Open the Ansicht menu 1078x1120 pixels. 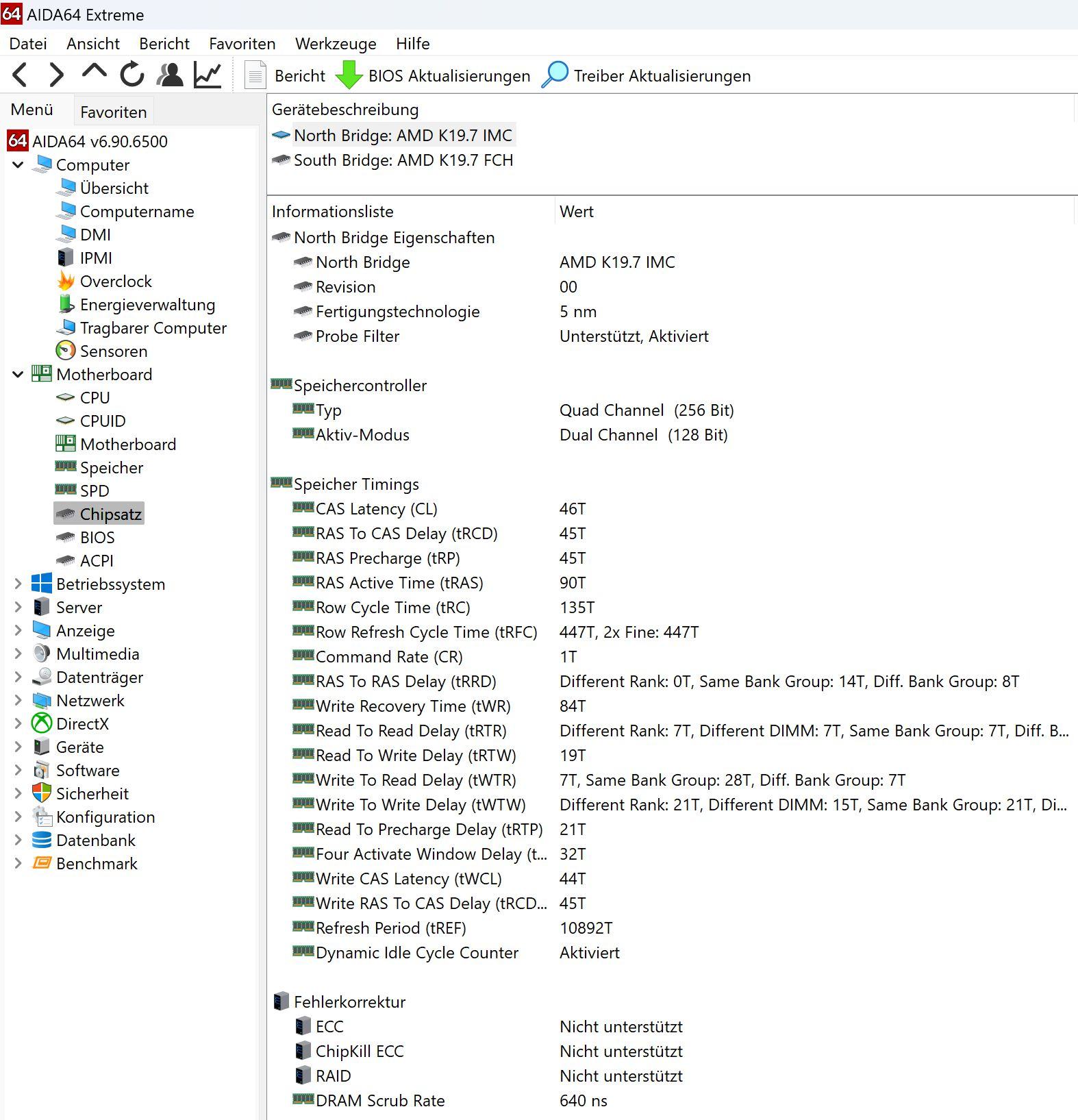click(x=93, y=44)
